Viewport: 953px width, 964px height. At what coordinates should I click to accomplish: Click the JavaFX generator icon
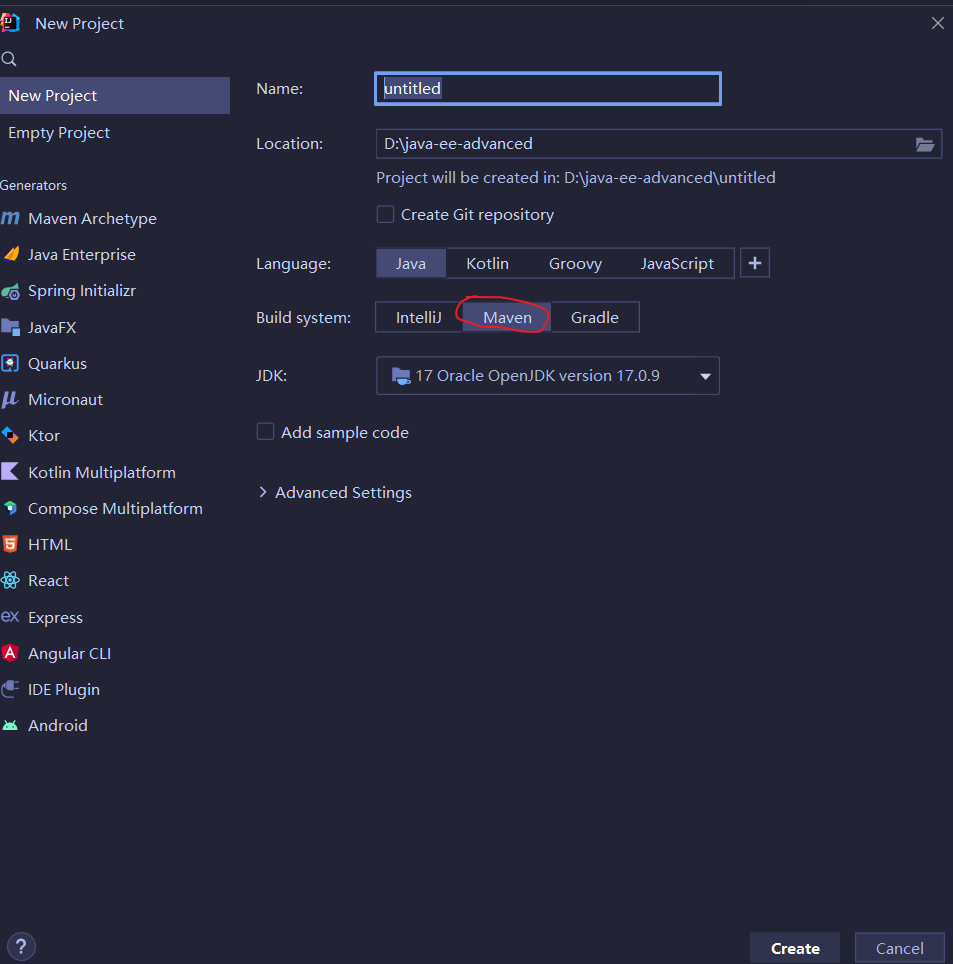tap(10, 327)
